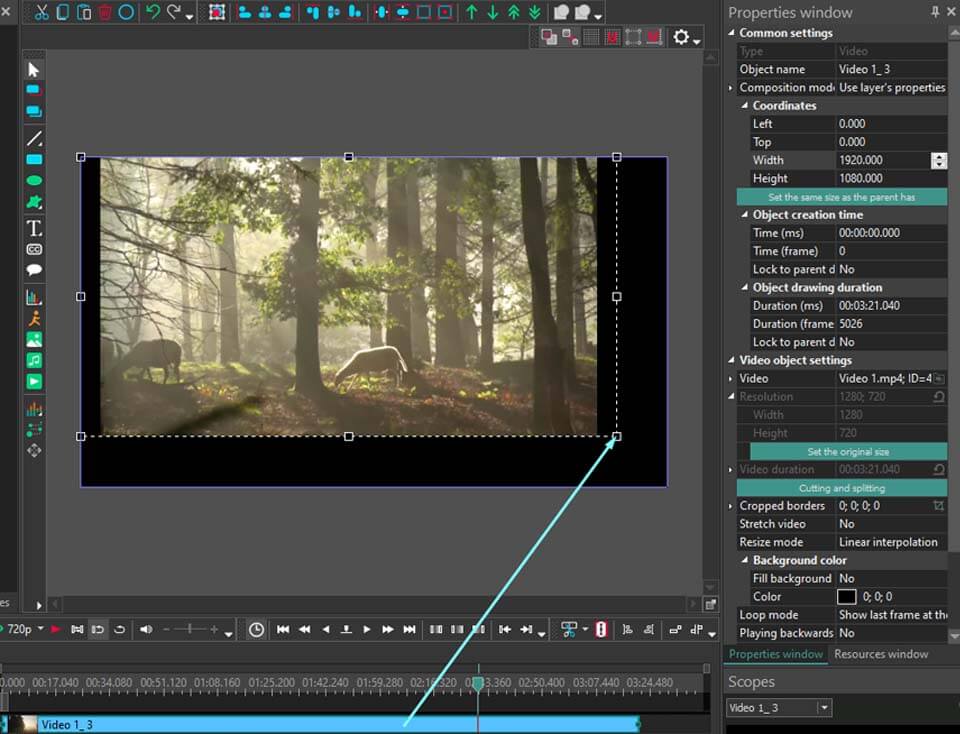Click the Cut scissors icon

(x=41, y=12)
